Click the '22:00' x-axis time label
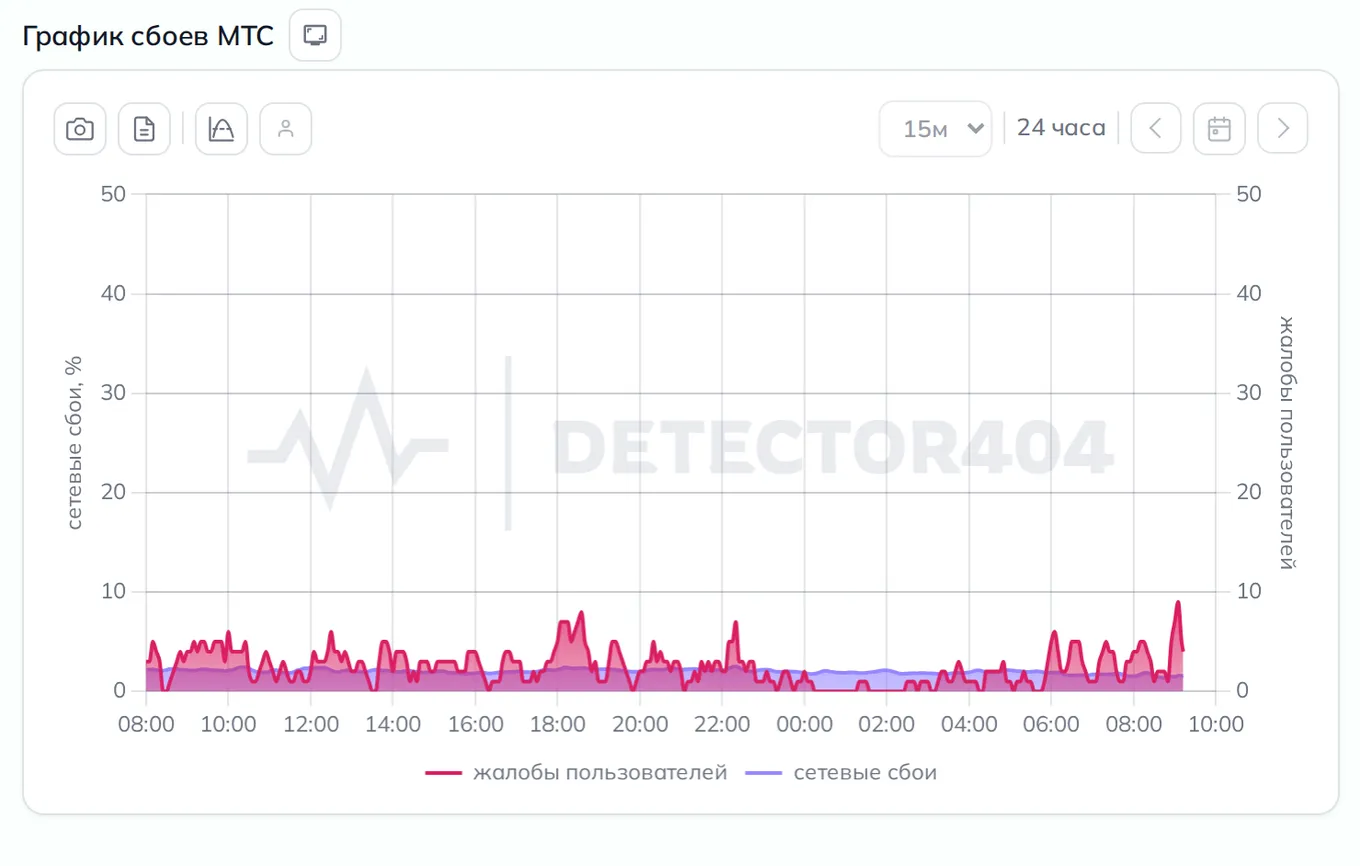This screenshot has width=1360, height=866. (722, 723)
